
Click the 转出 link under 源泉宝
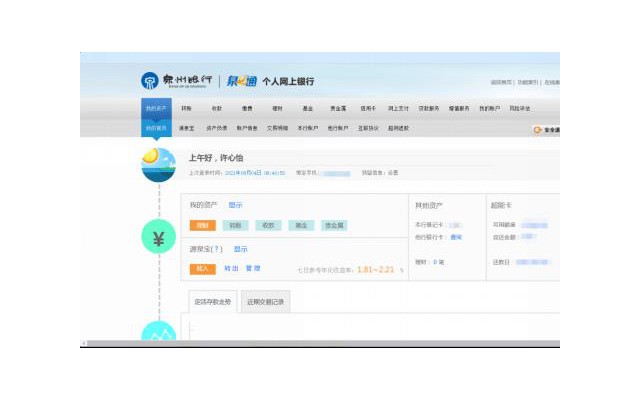231,269
